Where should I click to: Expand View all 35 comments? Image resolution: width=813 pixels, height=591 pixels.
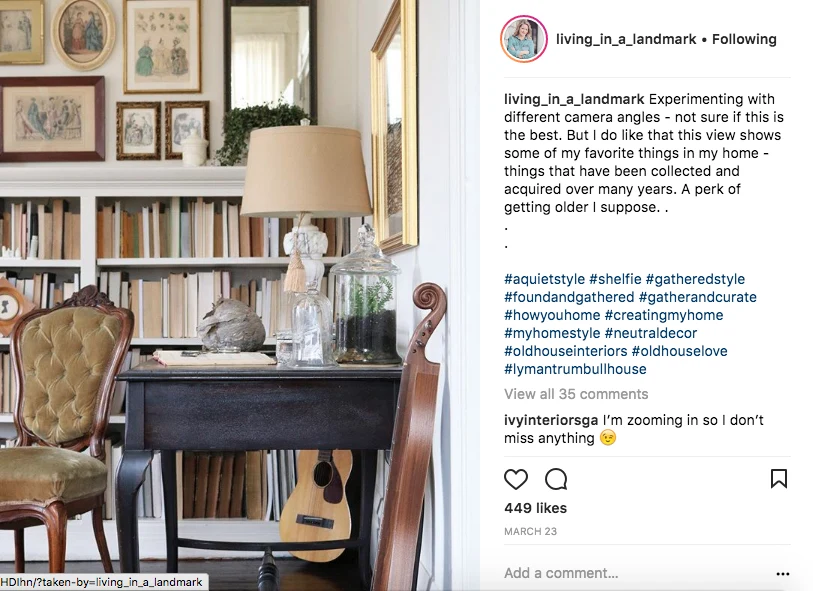pos(576,394)
